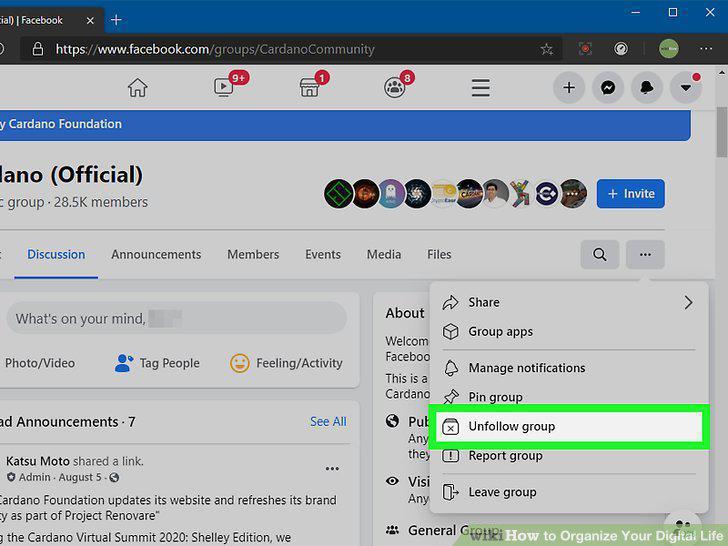Click the browser performance gauge icon
Viewport: 728px width, 546px height.
coord(621,48)
